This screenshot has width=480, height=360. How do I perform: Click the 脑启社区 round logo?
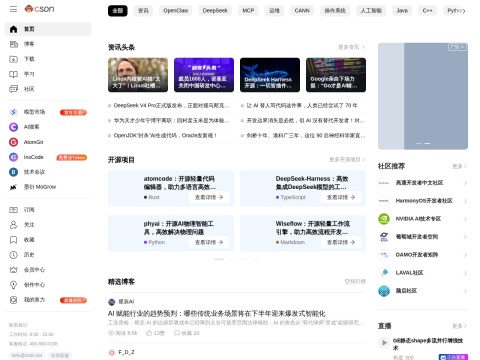coord(384,291)
